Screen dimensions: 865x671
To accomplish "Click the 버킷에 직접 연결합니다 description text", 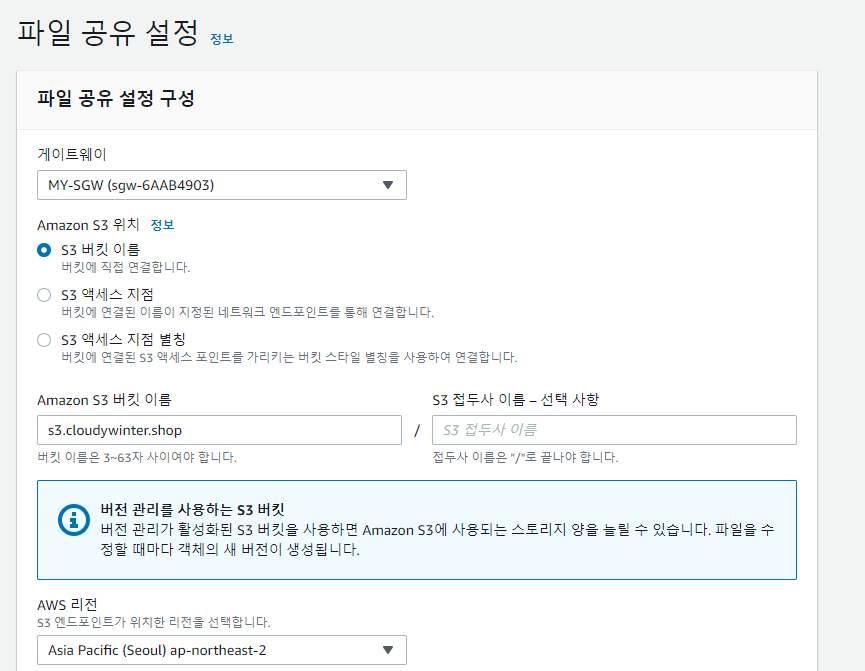I will pyautogui.click(x=125, y=268).
